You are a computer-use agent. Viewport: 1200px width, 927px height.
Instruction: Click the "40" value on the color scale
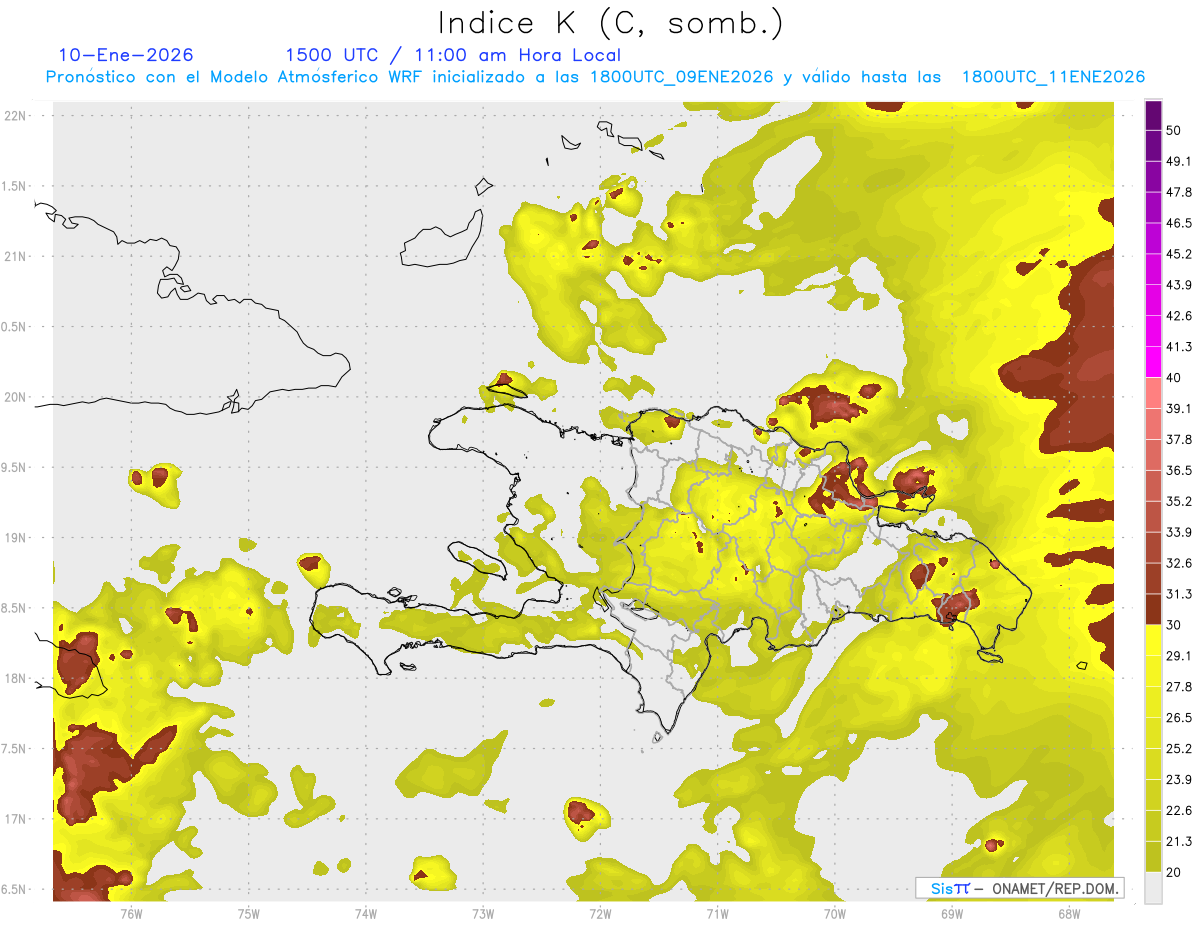pos(1173,378)
